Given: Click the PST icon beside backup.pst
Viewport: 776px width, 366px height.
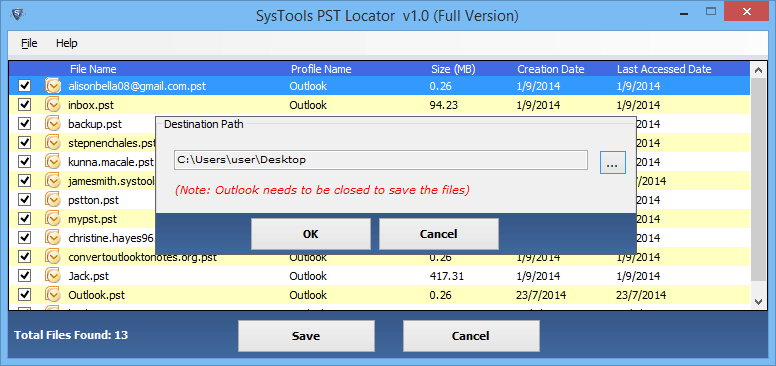Looking at the screenshot, I should coord(52,124).
